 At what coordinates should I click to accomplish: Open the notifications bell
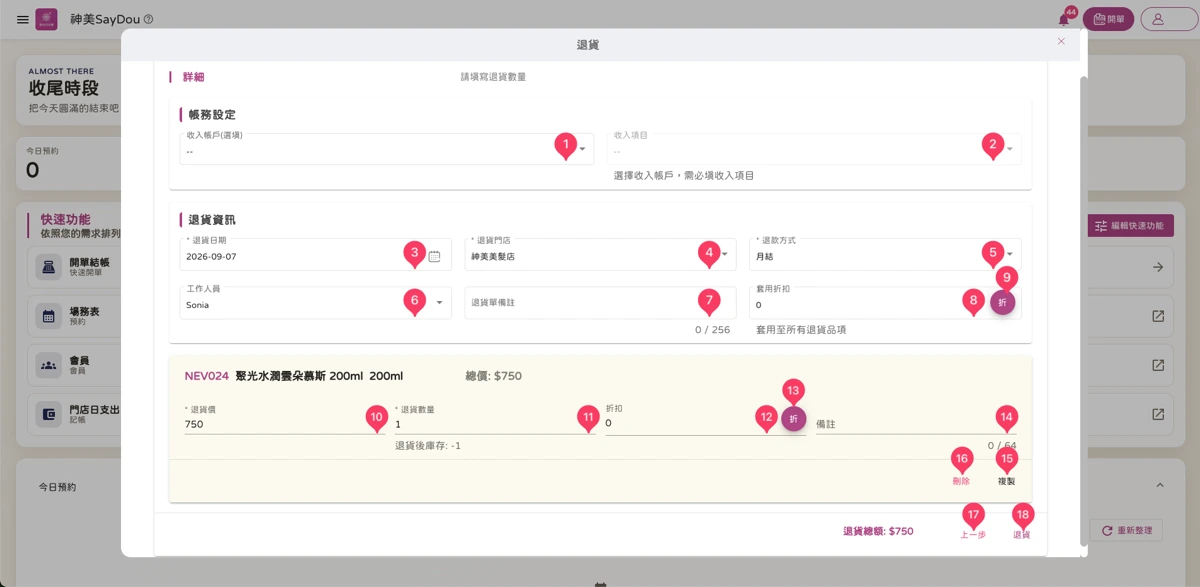[1063, 19]
